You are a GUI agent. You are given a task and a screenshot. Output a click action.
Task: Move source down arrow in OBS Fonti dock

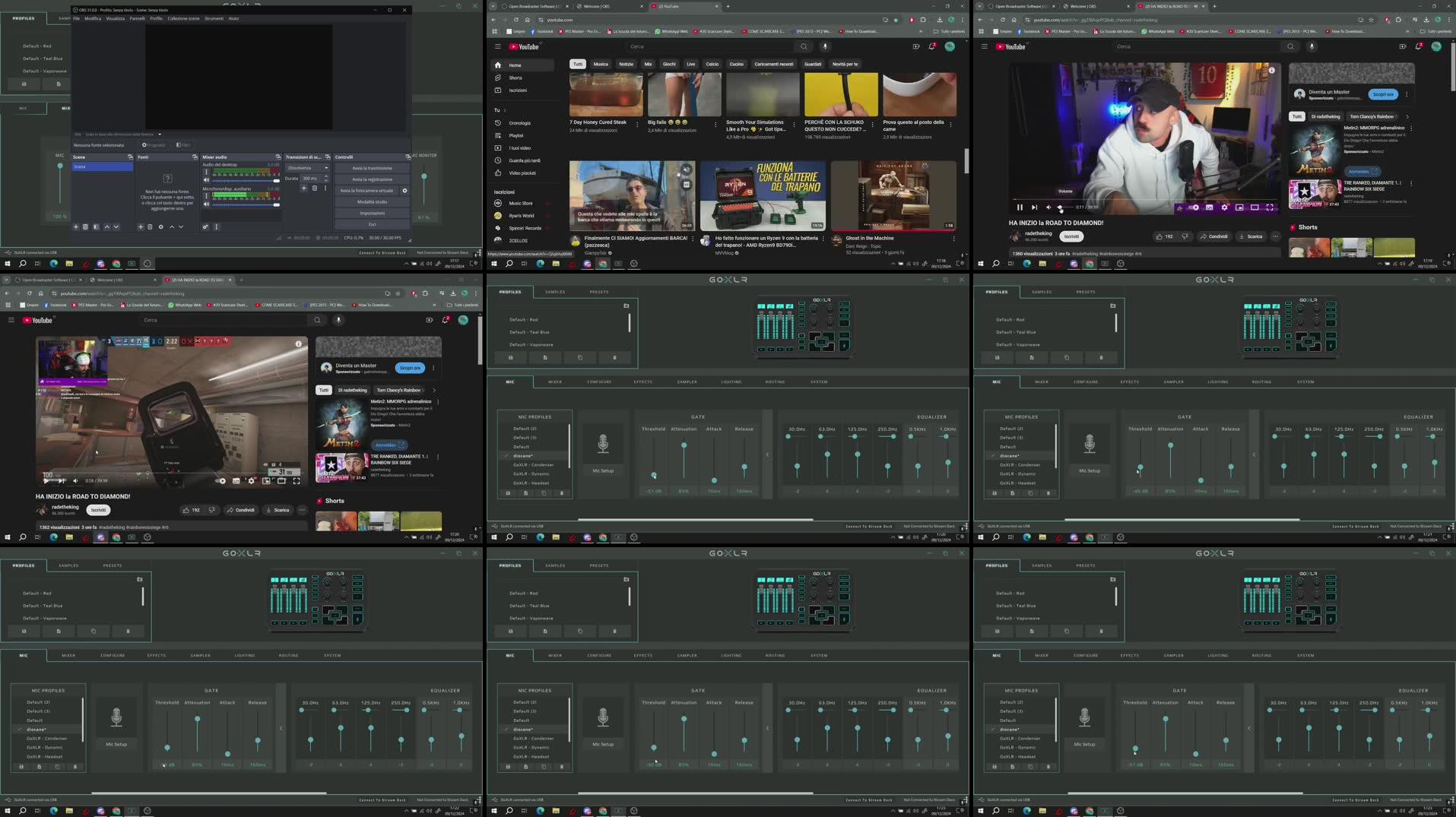(181, 226)
